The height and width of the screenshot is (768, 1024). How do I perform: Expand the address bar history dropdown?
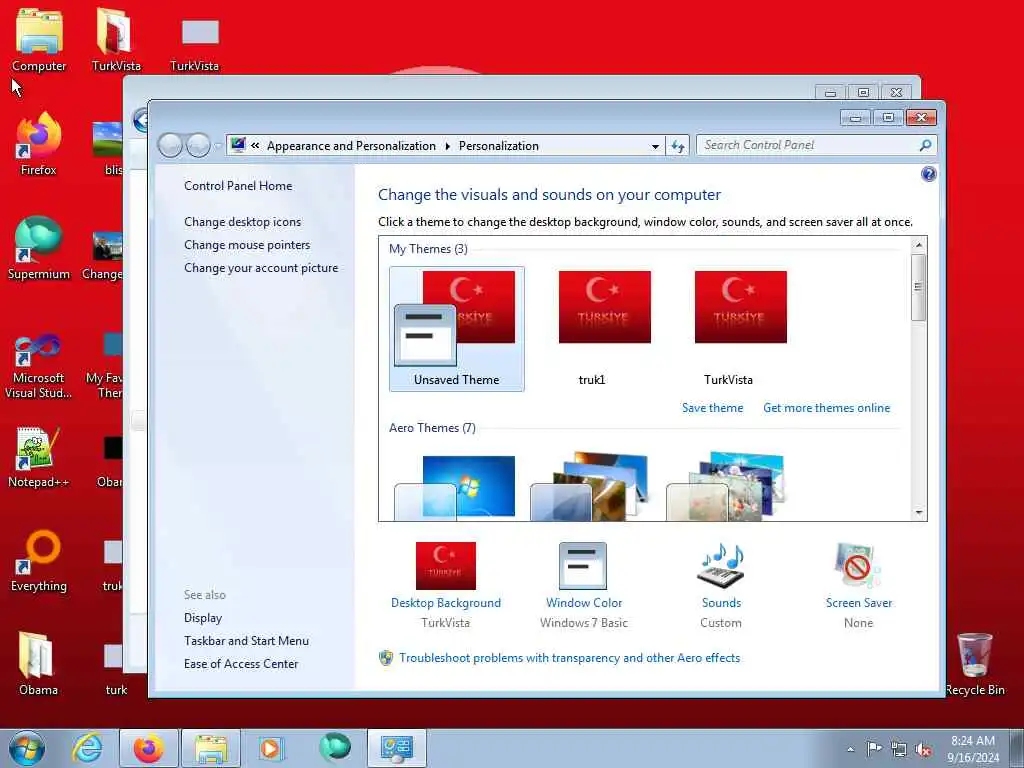point(655,146)
